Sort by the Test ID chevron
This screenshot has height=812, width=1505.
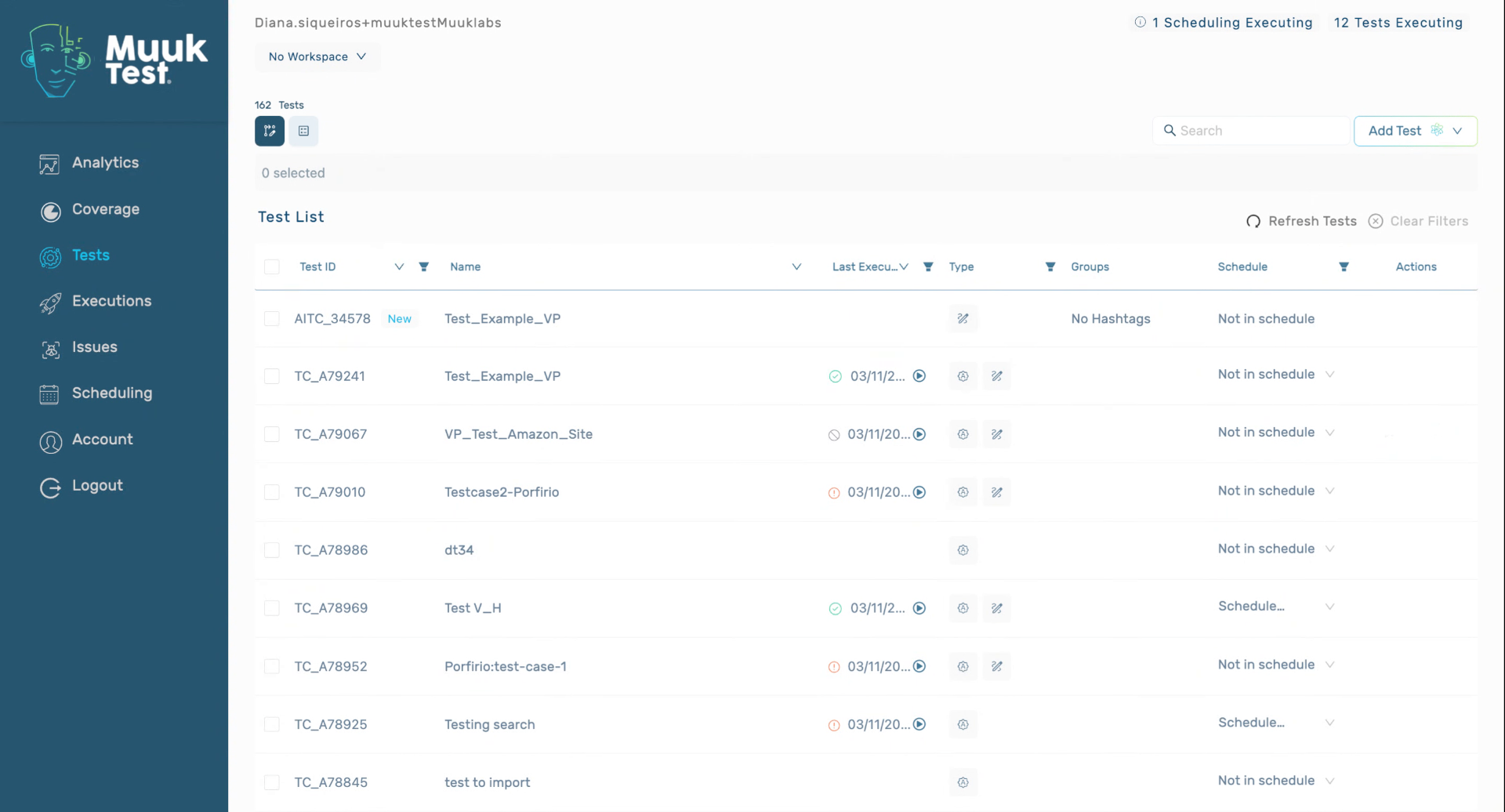pos(399,266)
